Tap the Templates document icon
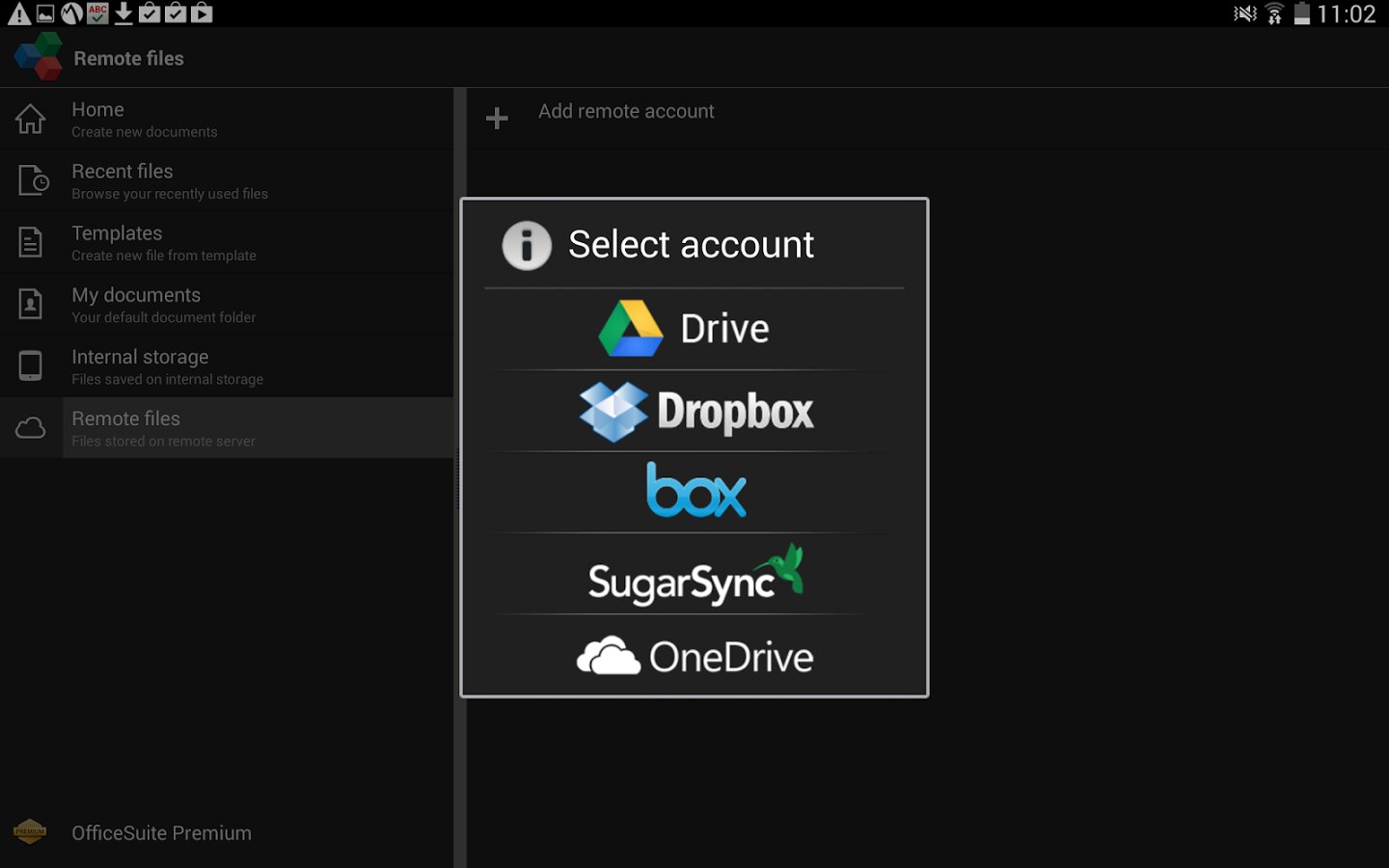This screenshot has height=868, width=1389. click(31, 242)
